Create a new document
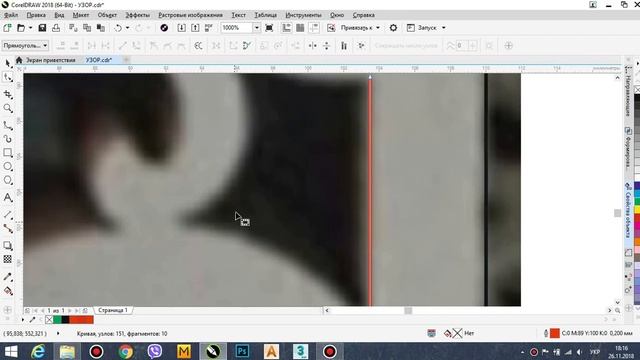This screenshot has height=360, width=640. pos(7,28)
